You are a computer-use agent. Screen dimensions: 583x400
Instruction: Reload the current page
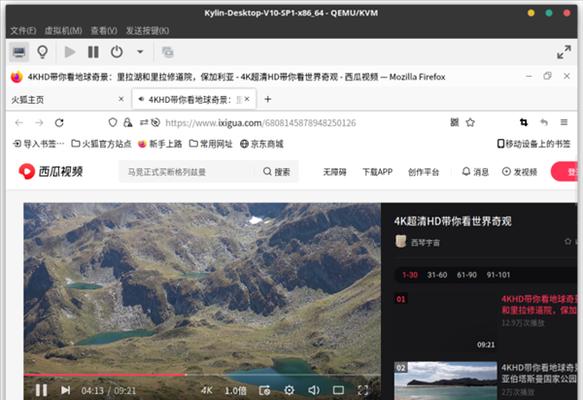[x=59, y=123]
